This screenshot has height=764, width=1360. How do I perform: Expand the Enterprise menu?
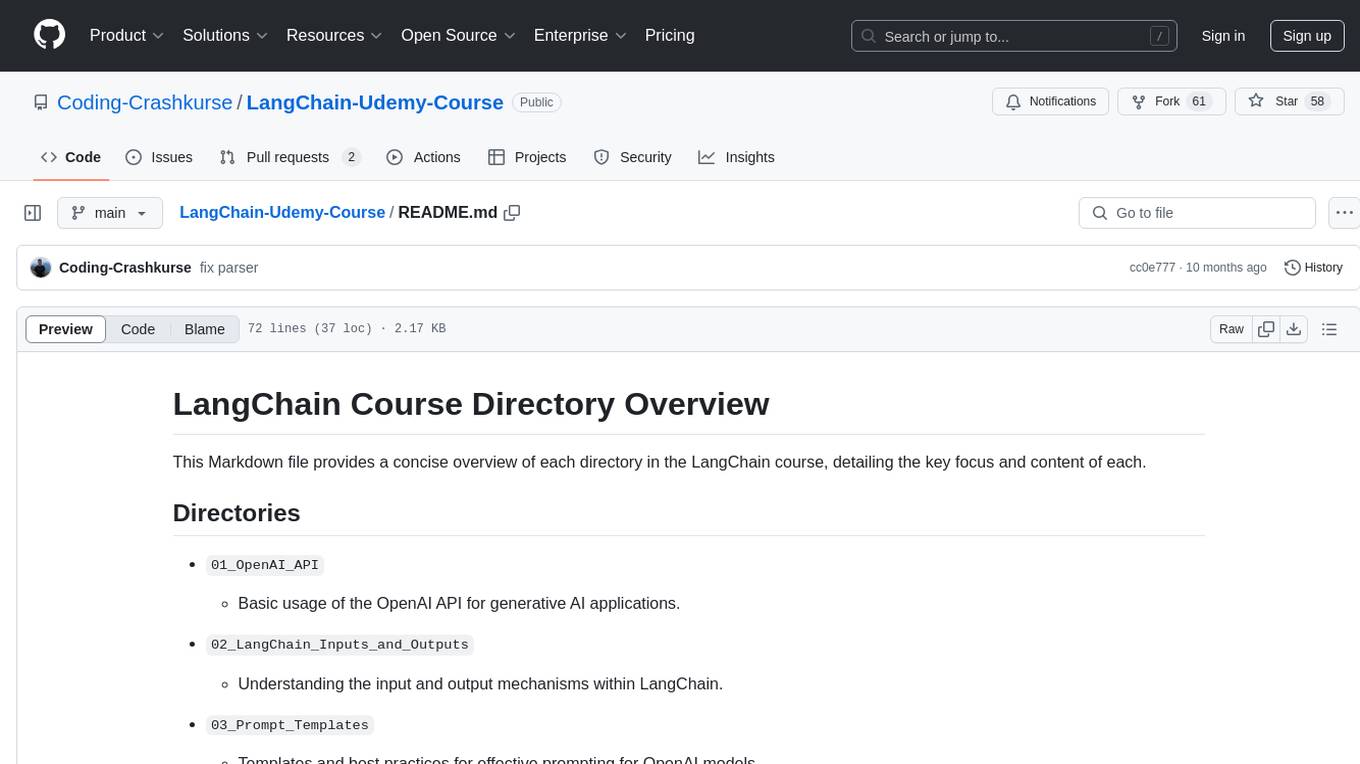point(580,35)
